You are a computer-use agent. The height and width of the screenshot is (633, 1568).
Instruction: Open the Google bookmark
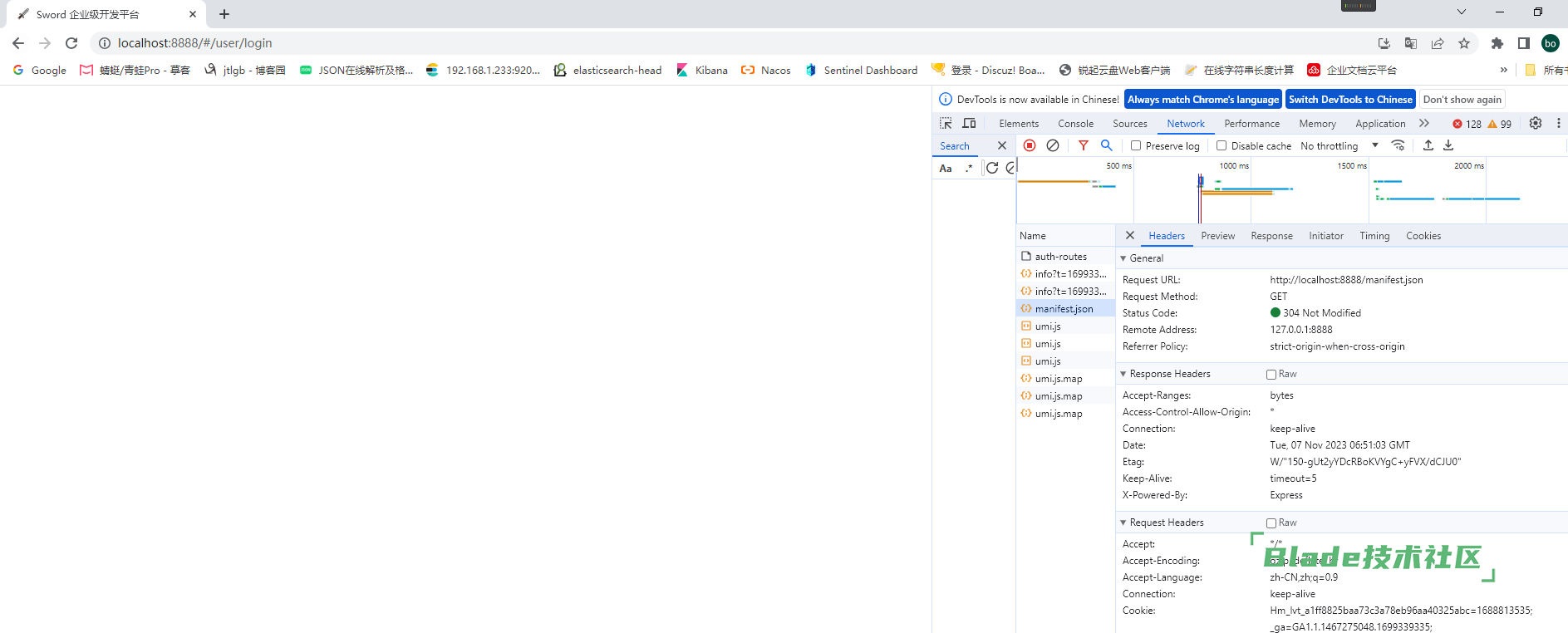40,70
